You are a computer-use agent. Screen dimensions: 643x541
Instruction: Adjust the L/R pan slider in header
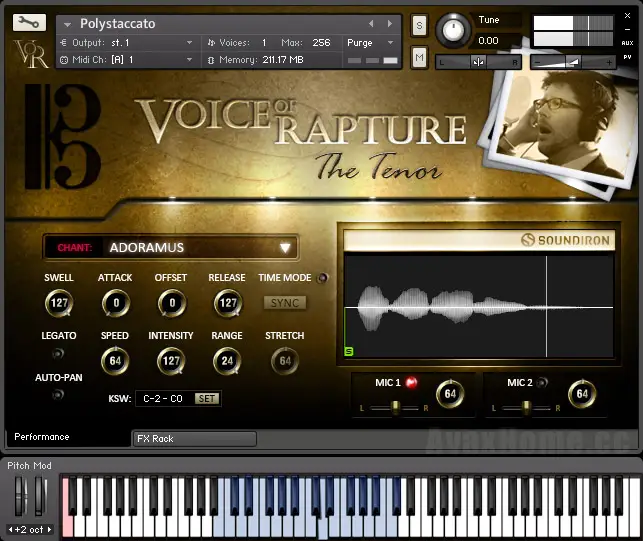[x=478, y=62]
